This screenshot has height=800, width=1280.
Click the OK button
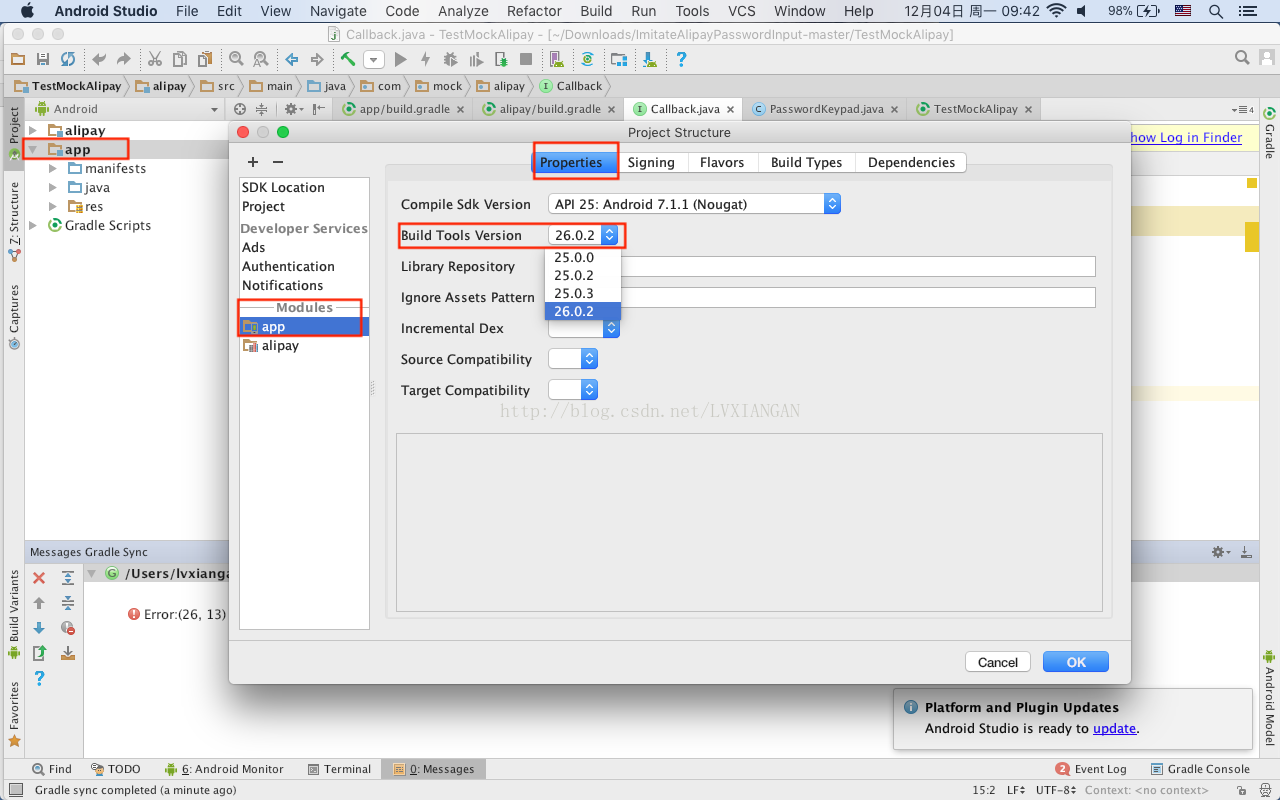pyautogui.click(x=1076, y=662)
